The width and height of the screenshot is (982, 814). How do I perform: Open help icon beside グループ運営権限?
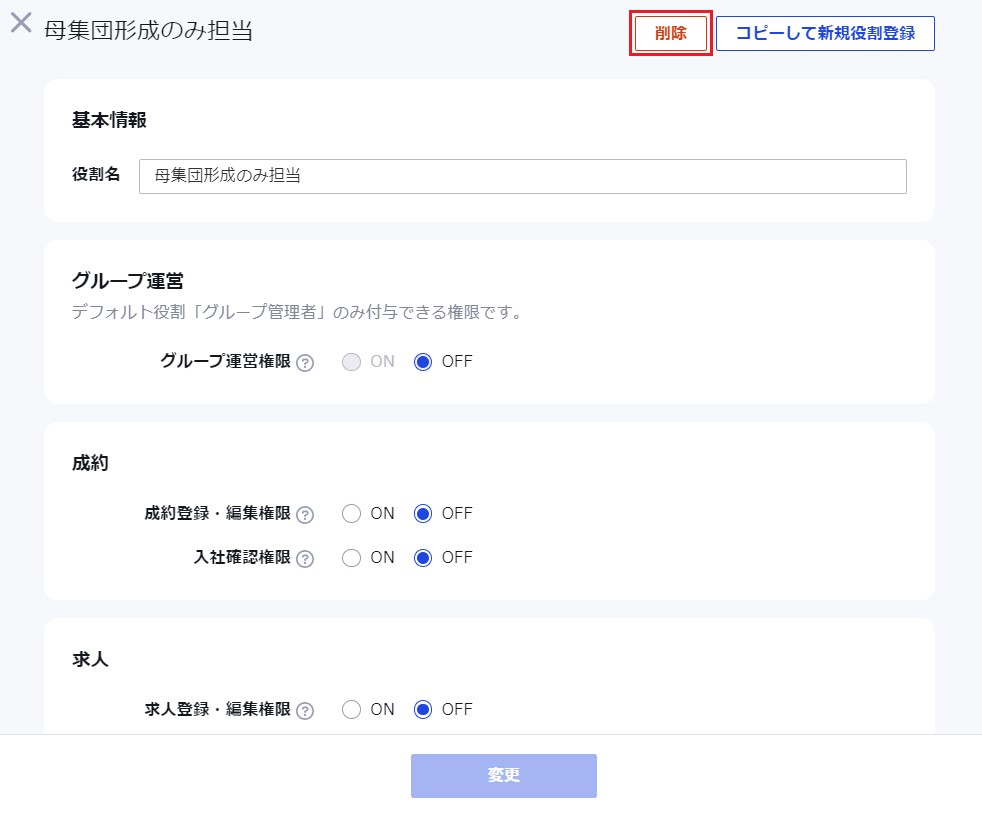(x=305, y=363)
